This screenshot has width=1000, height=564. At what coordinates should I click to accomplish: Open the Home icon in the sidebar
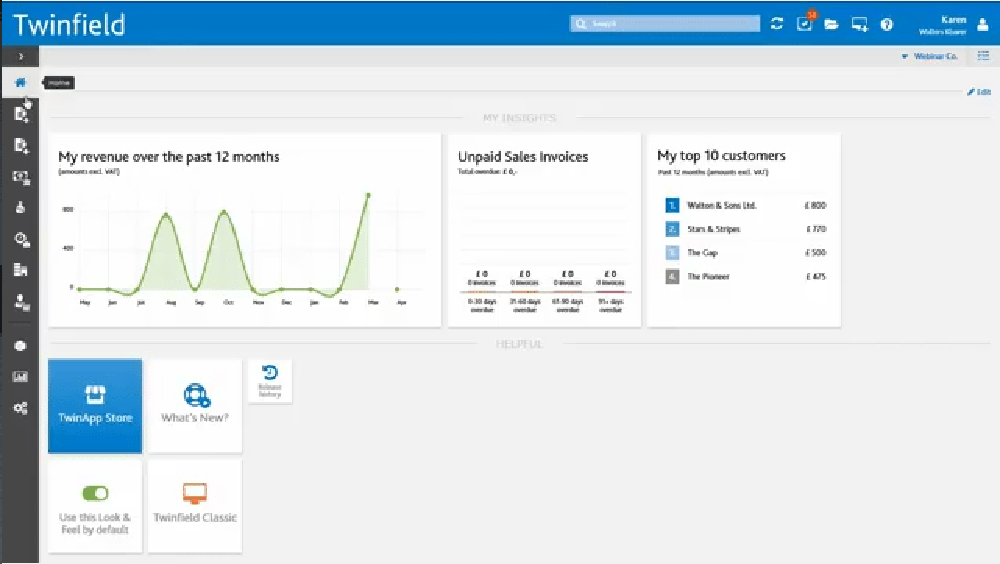(20, 82)
